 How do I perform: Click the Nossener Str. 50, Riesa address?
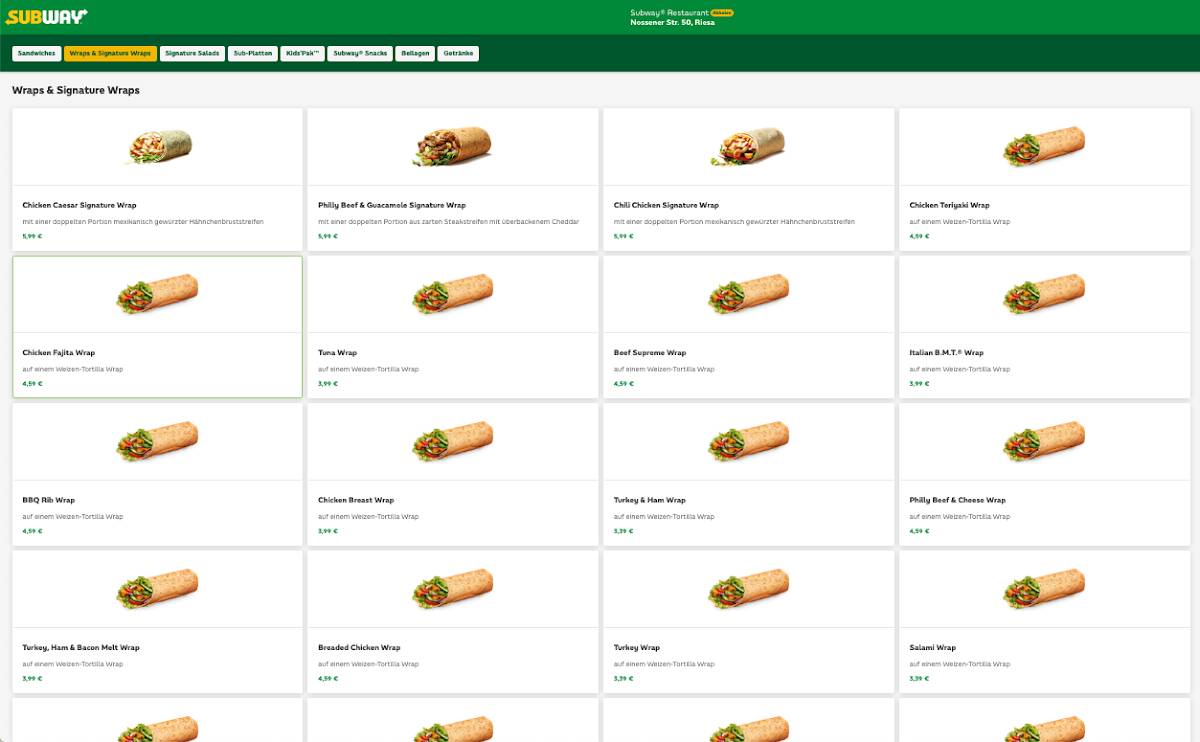672,22
